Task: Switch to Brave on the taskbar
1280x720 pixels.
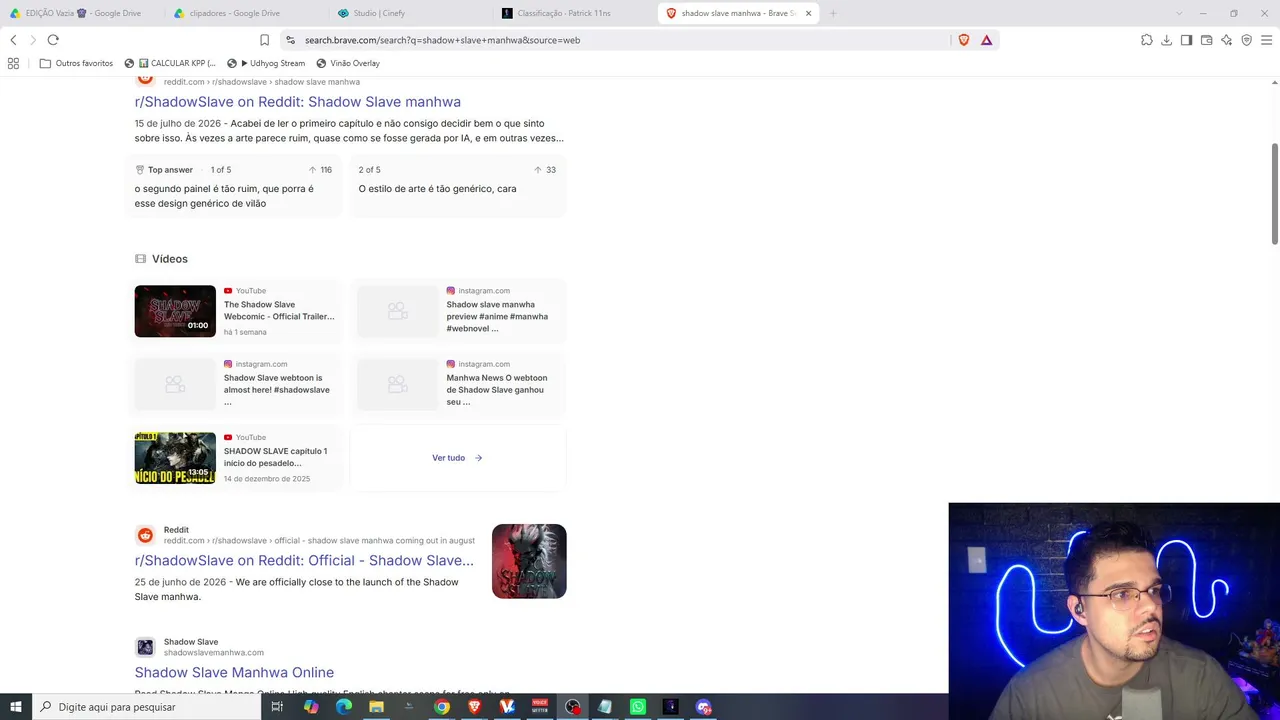Action: coord(474,707)
